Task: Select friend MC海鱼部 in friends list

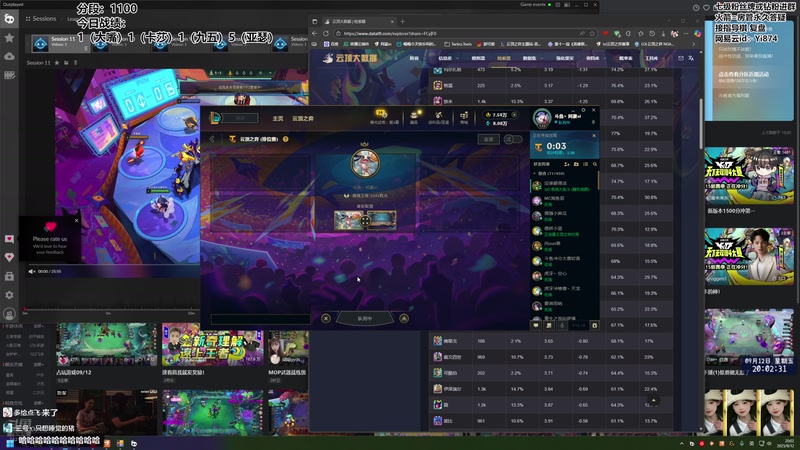Action: pyautogui.click(x=564, y=201)
